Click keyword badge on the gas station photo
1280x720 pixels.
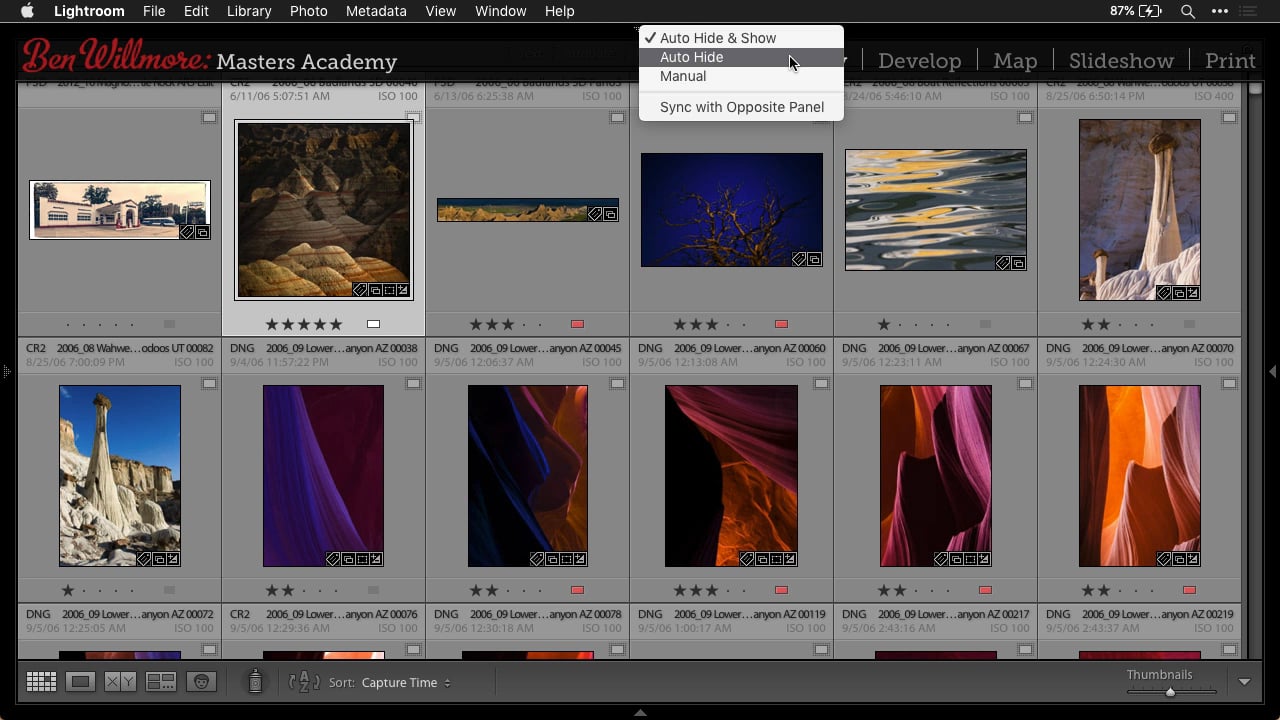pos(187,232)
